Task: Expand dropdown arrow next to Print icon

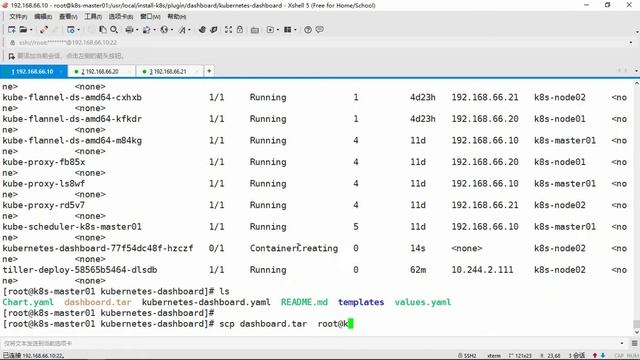Action: (137, 30)
